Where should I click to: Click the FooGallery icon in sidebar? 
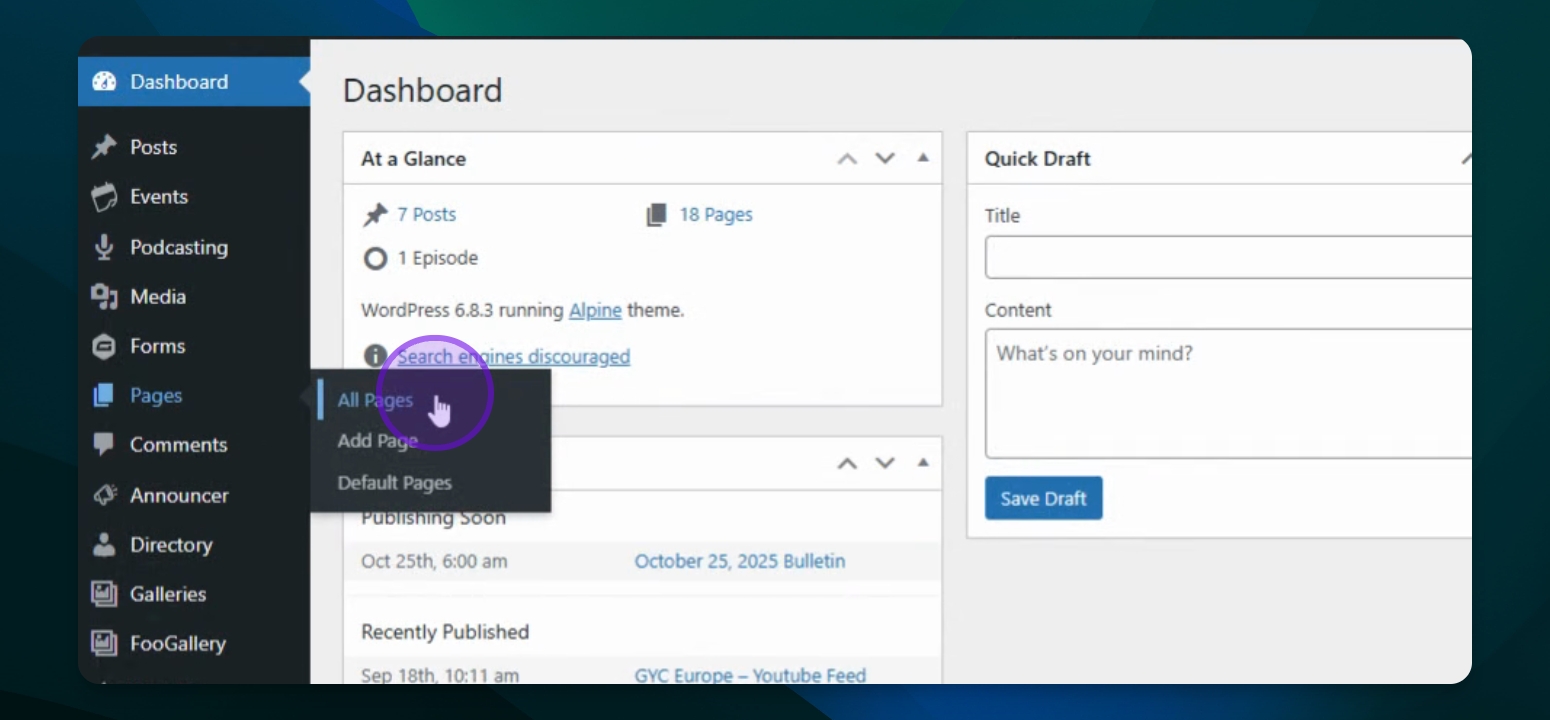[104, 644]
